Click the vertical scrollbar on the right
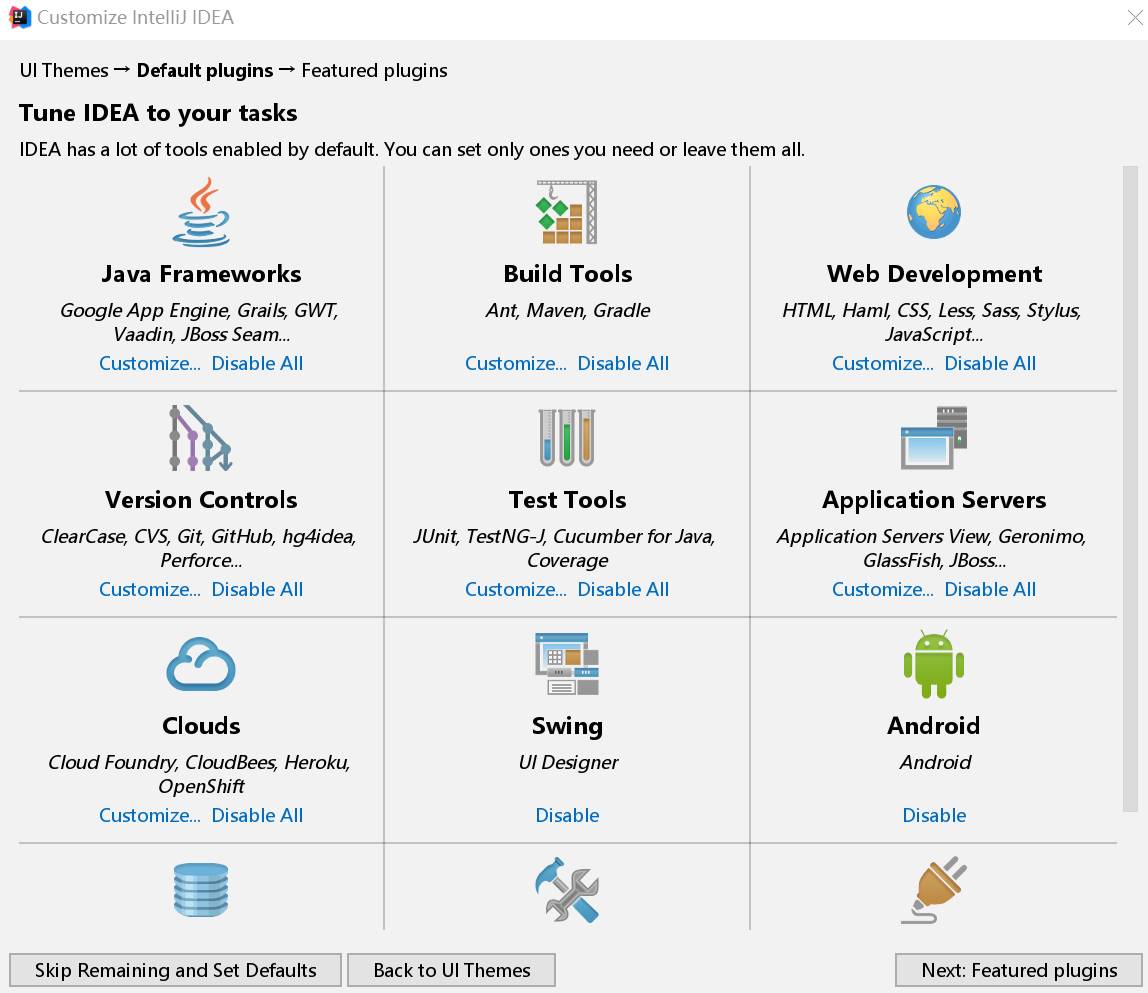Viewport: 1148px width, 993px height. 1130,488
